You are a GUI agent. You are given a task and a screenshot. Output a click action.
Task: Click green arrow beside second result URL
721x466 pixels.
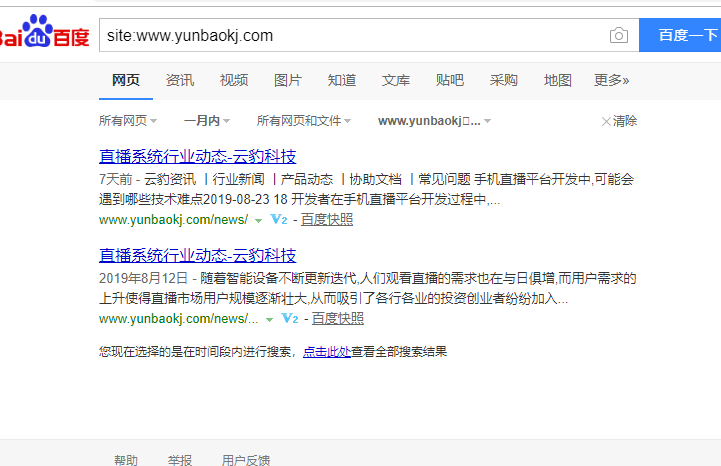(269, 319)
